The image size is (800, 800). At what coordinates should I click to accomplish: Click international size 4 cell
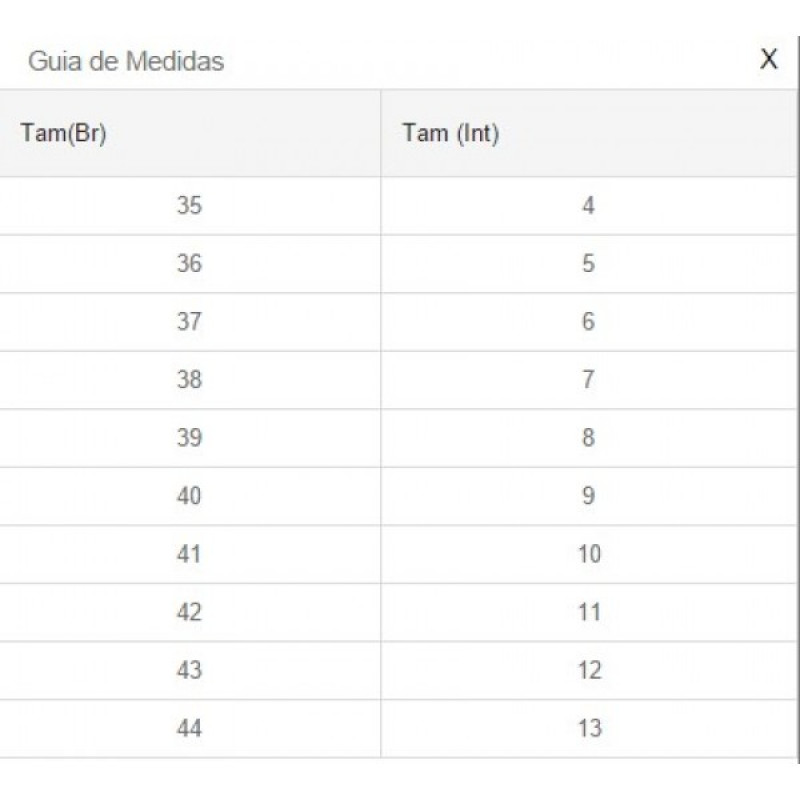[x=588, y=206]
